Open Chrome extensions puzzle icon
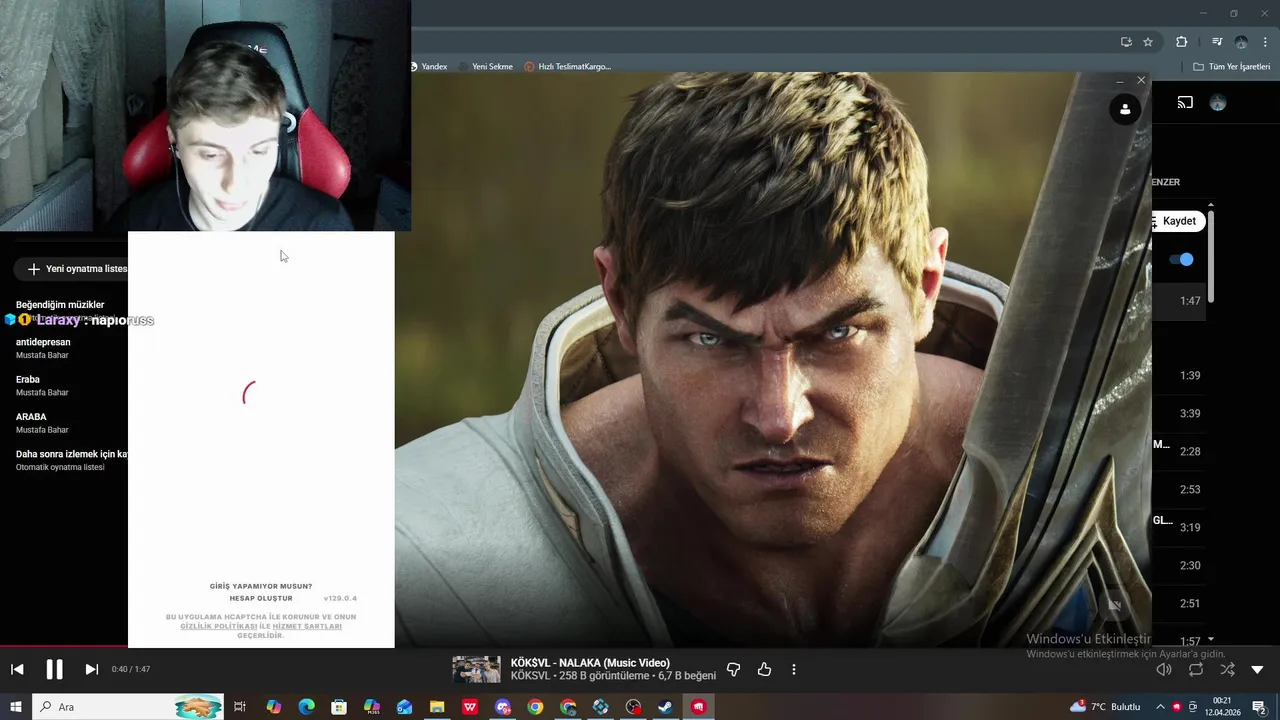Image resolution: width=1280 pixels, height=720 pixels. 1181,42
